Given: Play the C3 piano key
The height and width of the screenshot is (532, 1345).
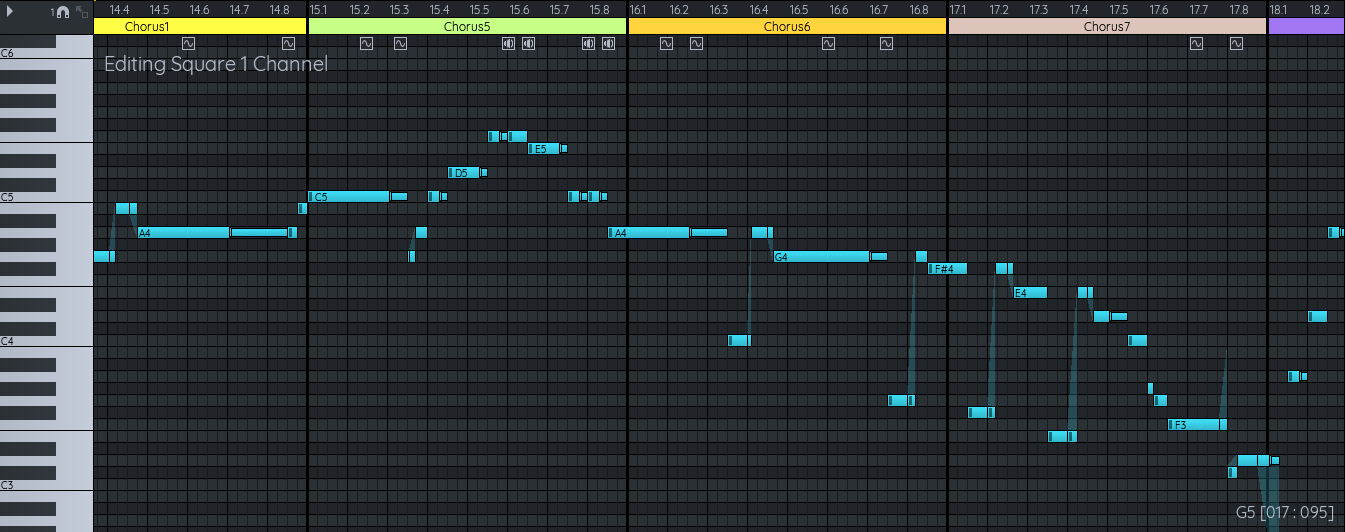Looking at the screenshot, I should 46,484.
